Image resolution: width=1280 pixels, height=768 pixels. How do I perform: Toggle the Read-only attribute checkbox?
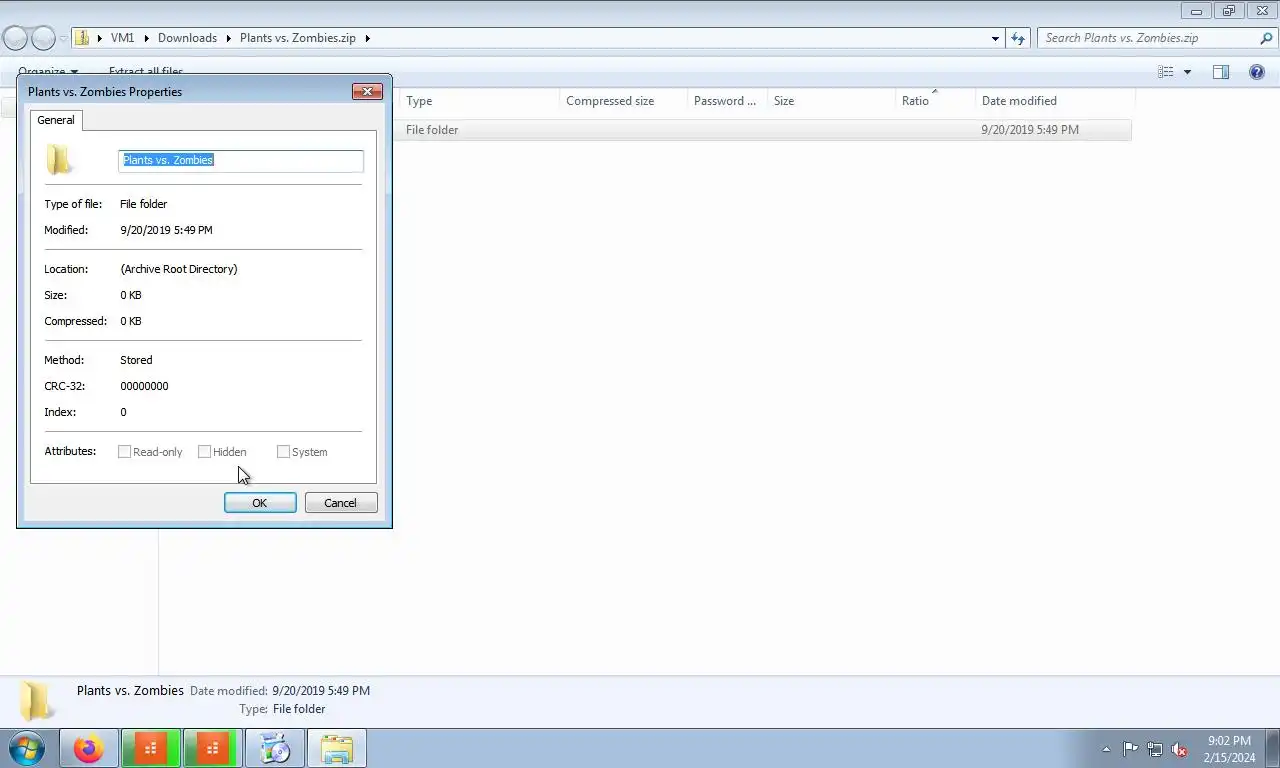pos(124,452)
